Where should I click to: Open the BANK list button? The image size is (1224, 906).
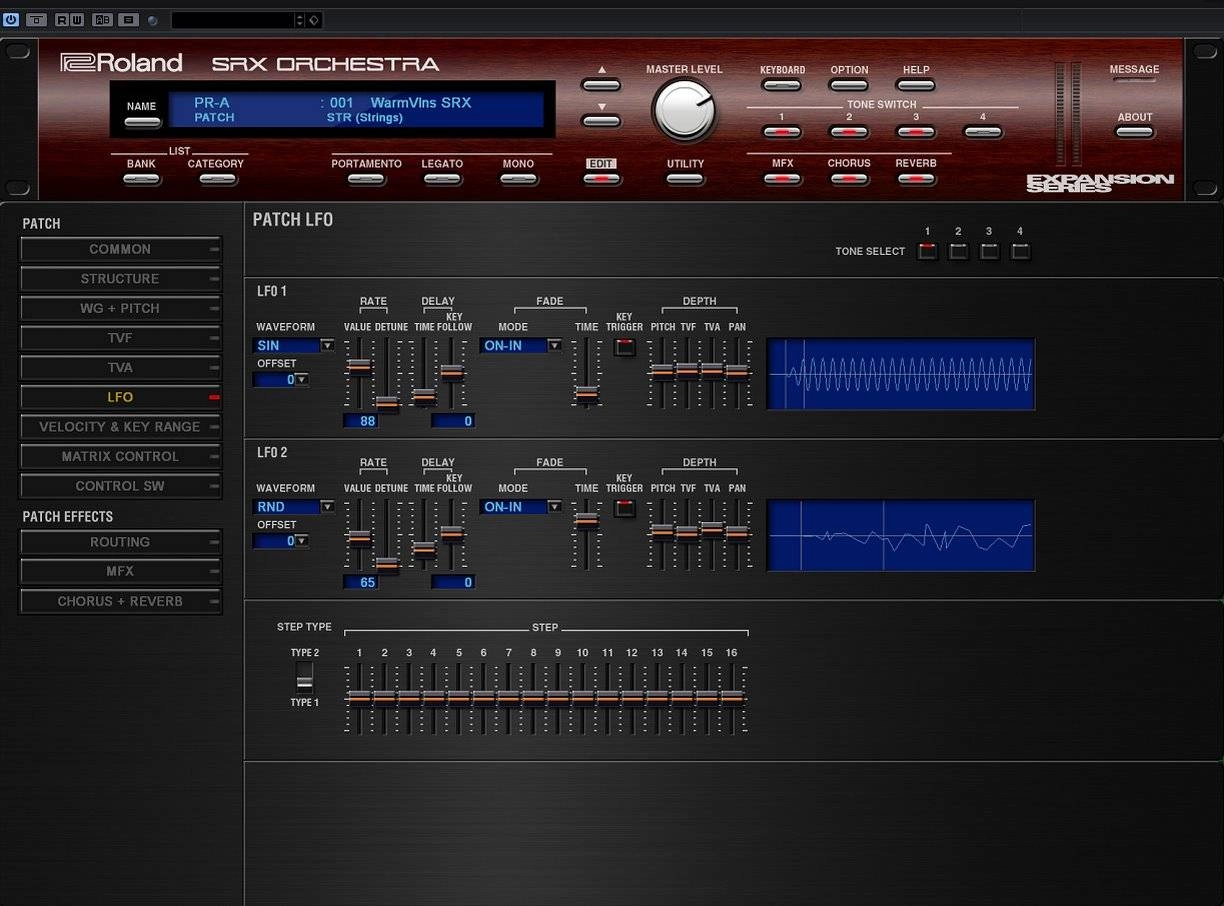click(142, 180)
